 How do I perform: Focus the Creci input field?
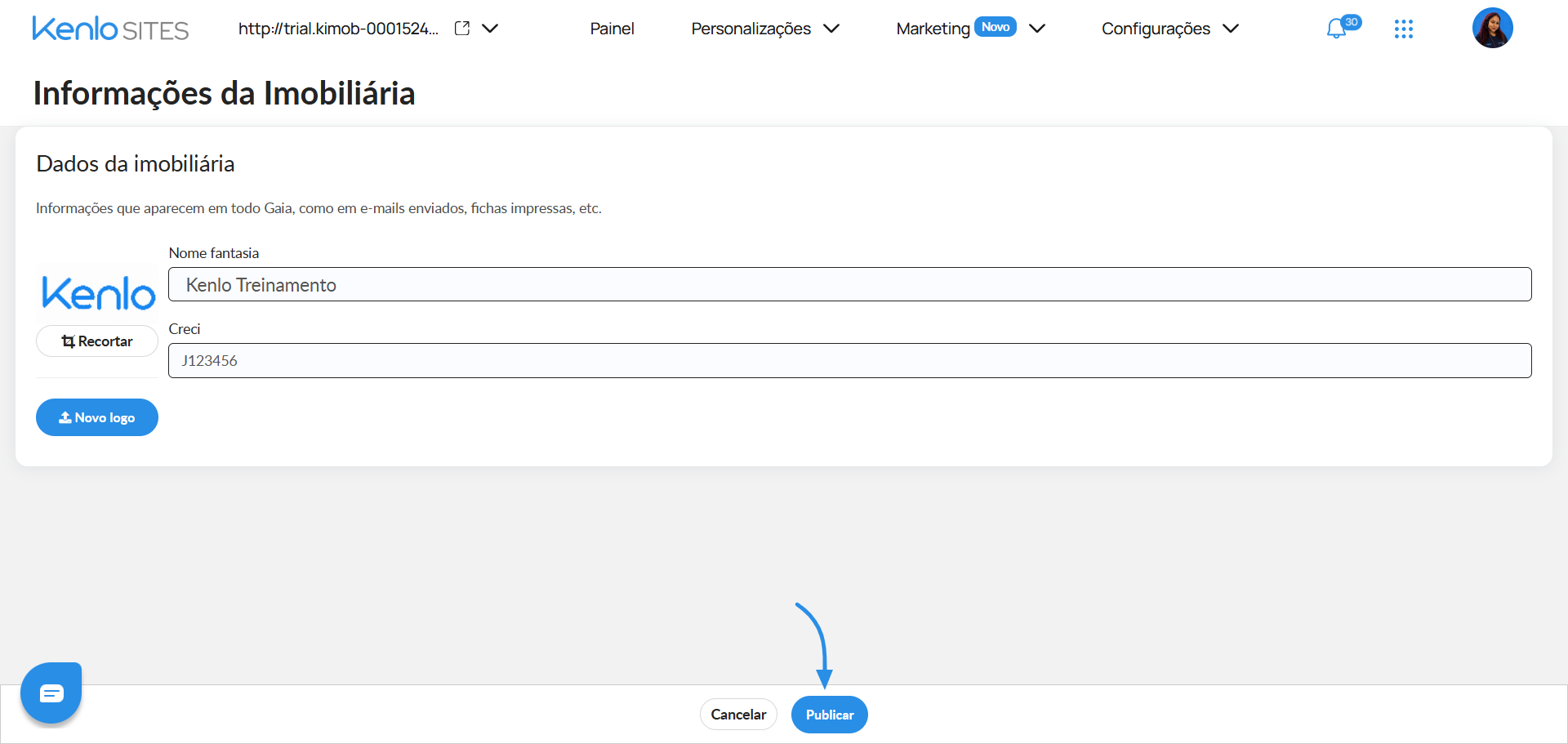click(x=849, y=360)
